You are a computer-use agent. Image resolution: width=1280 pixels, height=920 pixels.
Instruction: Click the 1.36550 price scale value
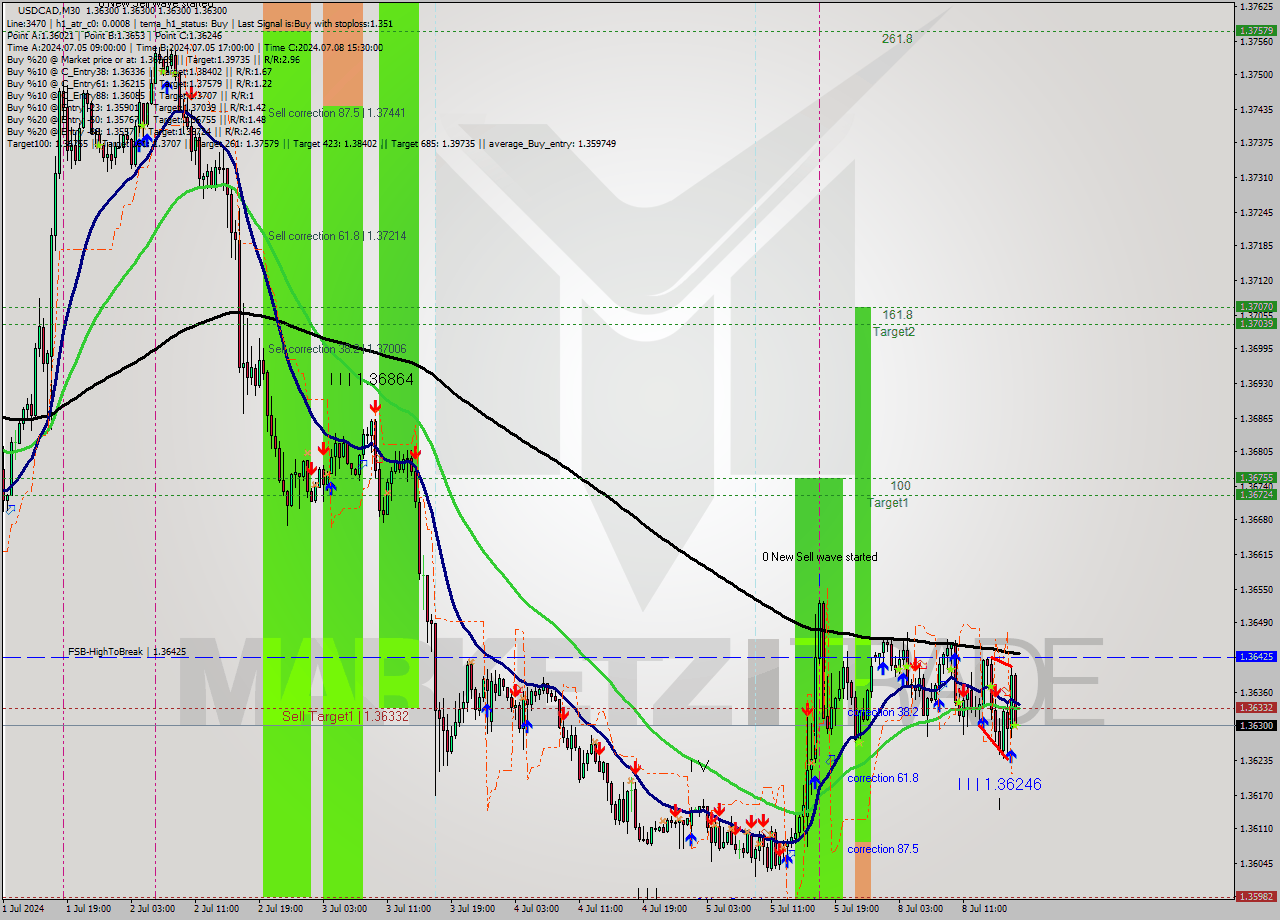pyautogui.click(x=1256, y=589)
